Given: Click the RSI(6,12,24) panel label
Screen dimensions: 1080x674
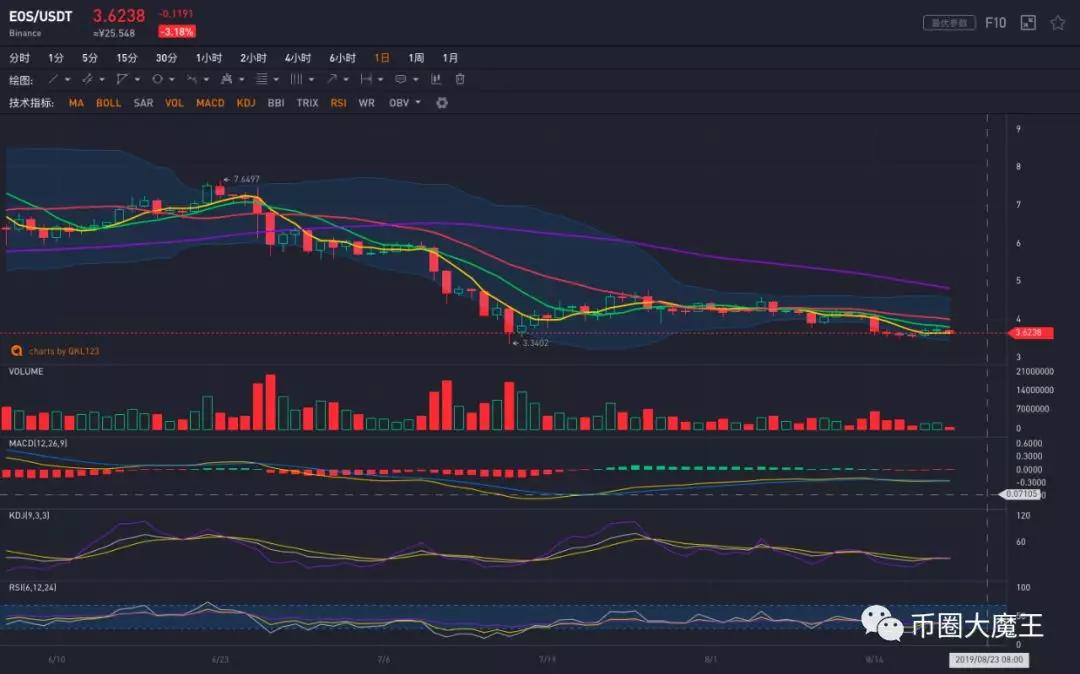Looking at the screenshot, I should (32, 588).
